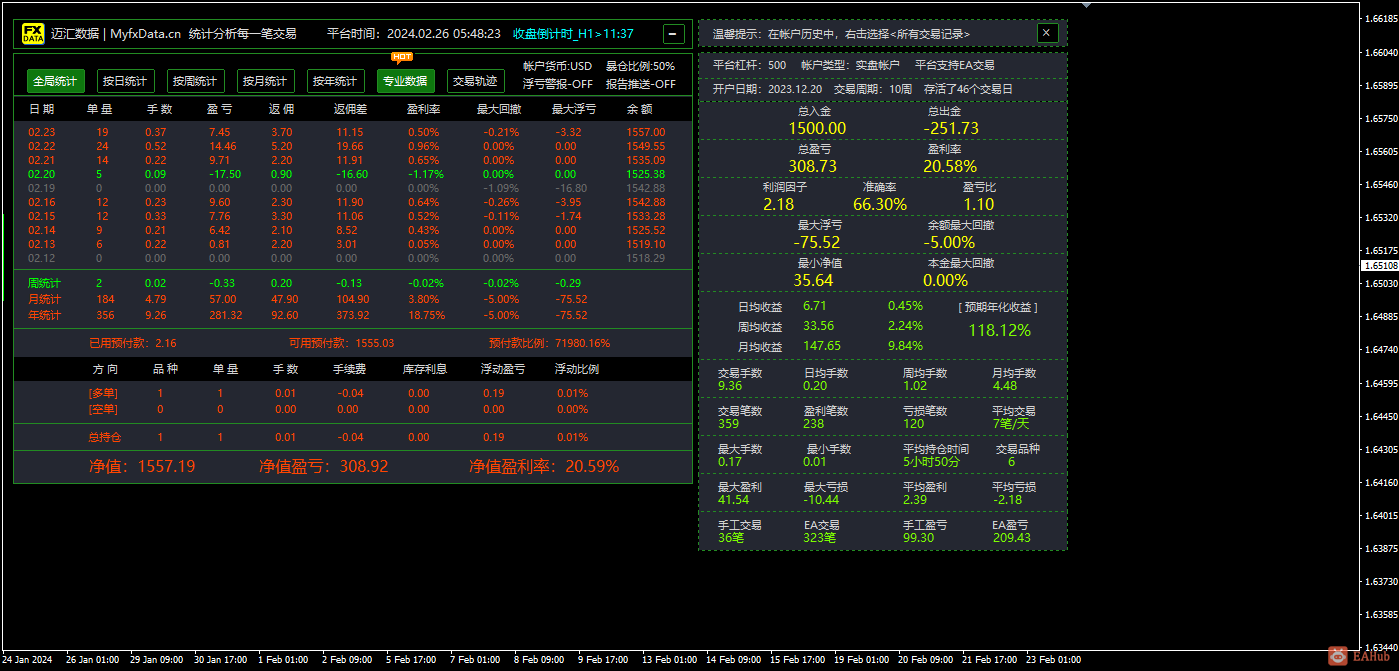
Task: Click the 收盘倒计时_H1>11:37 countdown
Action: pyautogui.click(x=573, y=34)
